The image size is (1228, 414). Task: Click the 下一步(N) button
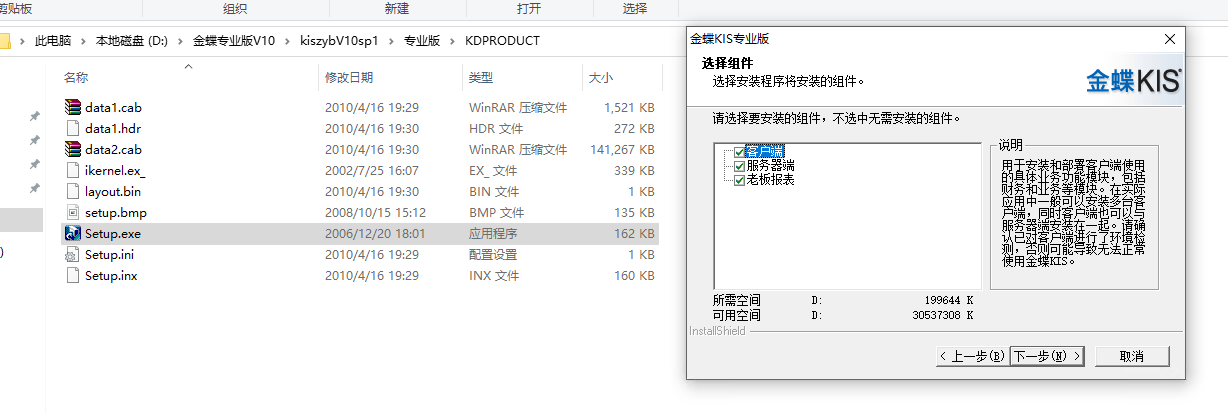point(1046,356)
